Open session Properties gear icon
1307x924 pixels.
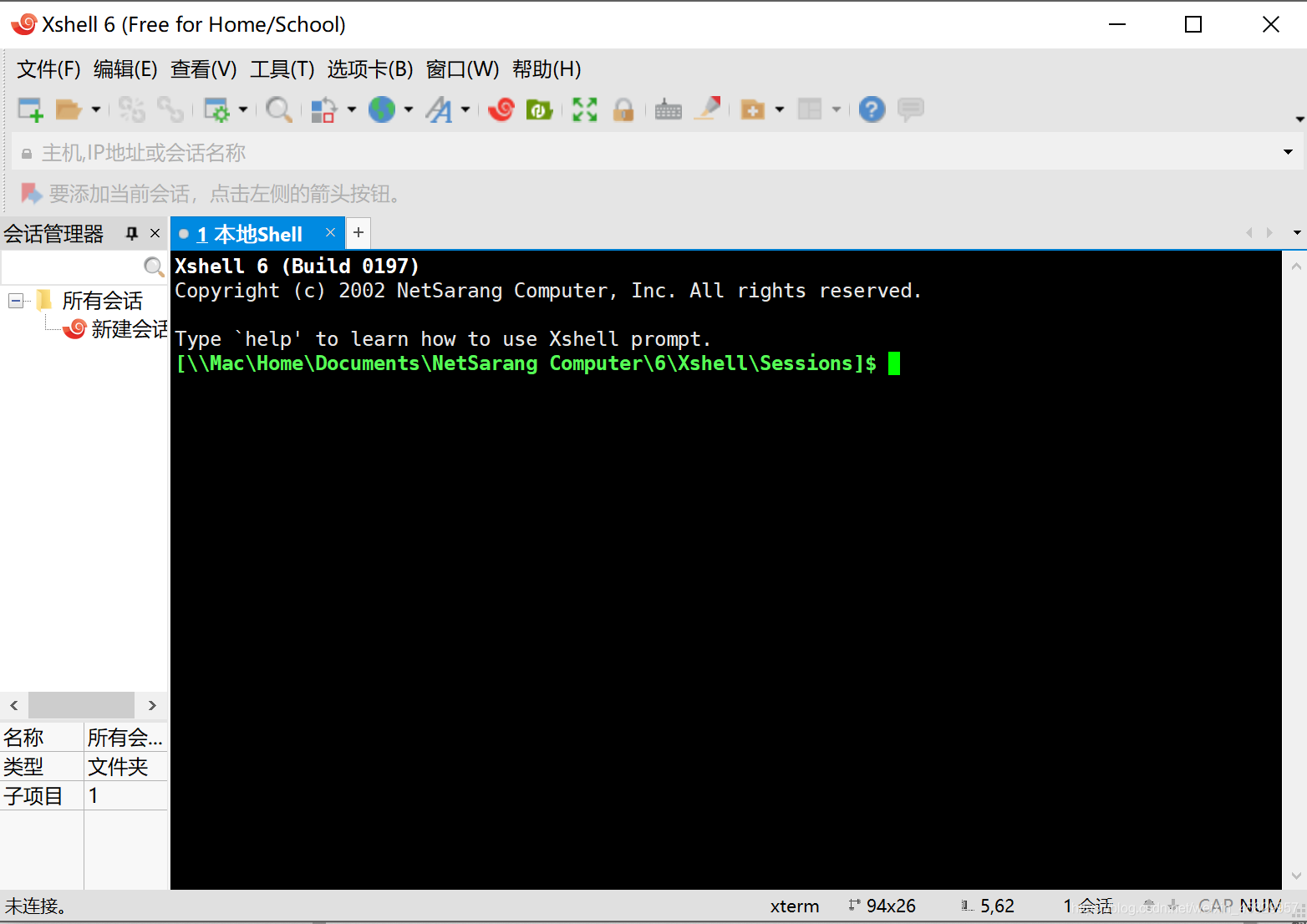pyautogui.click(x=216, y=109)
